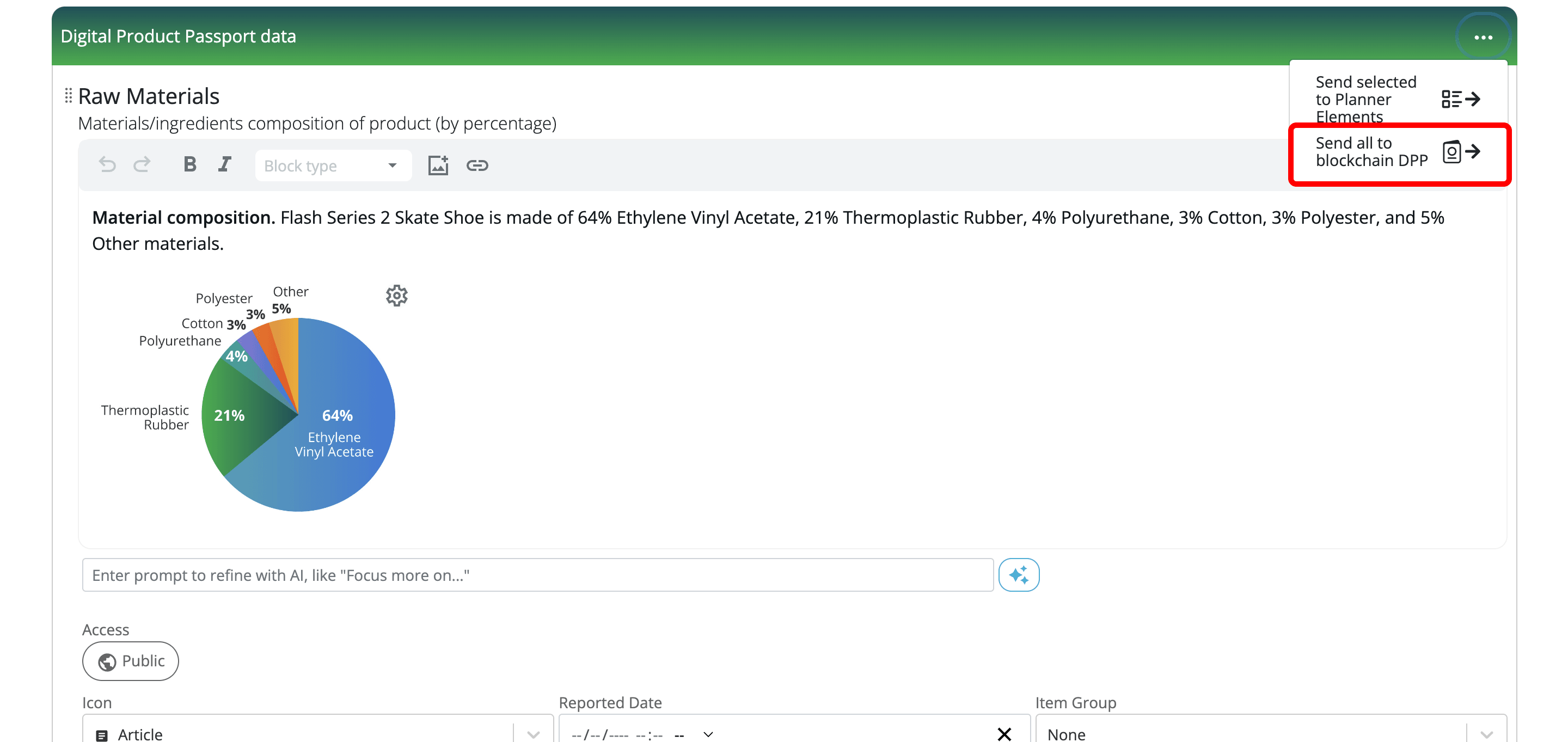Image resolution: width=1568 pixels, height=742 pixels.
Task: Toggle bold formatting
Action: click(189, 164)
